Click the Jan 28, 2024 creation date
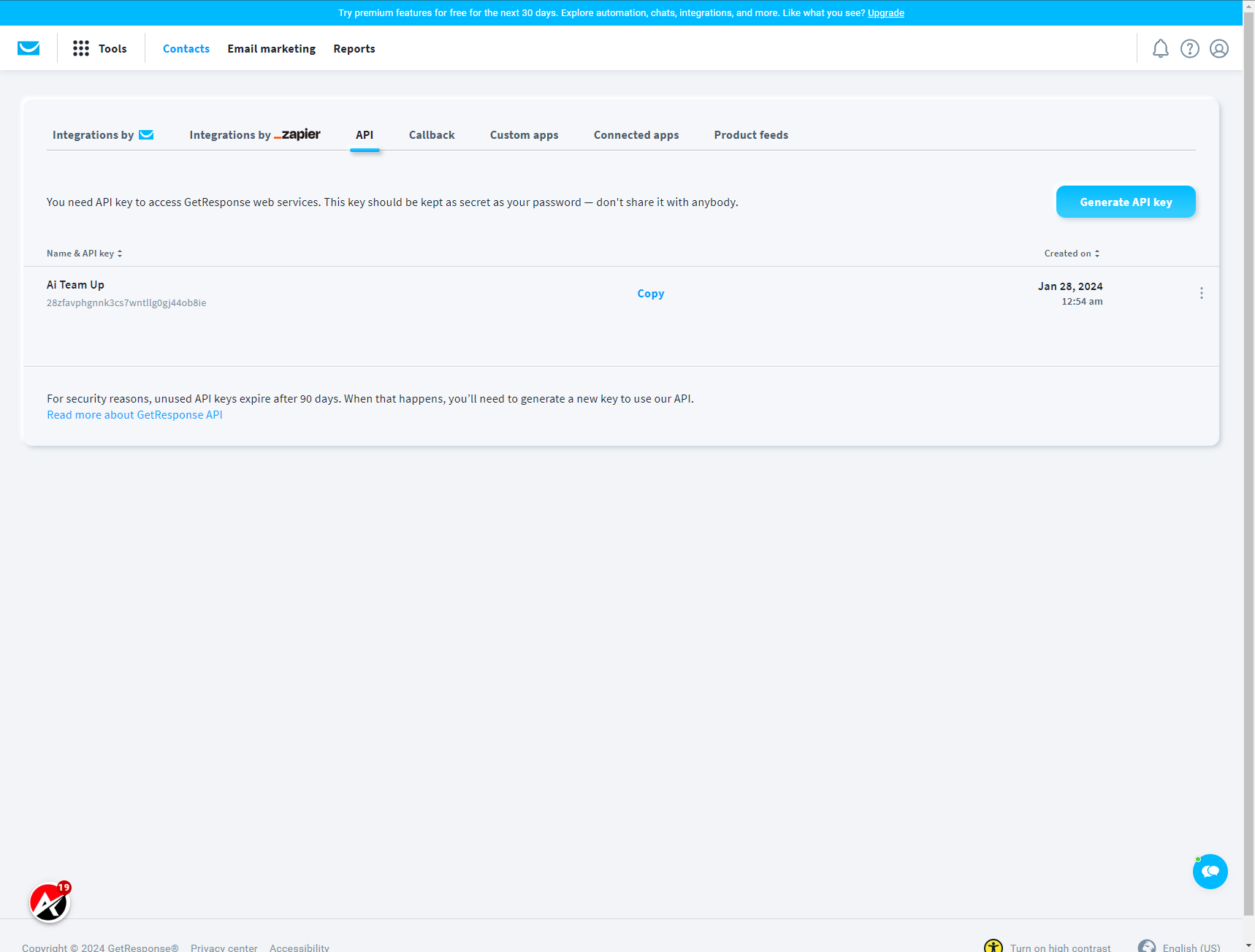This screenshot has height=952, width=1255. click(x=1070, y=286)
